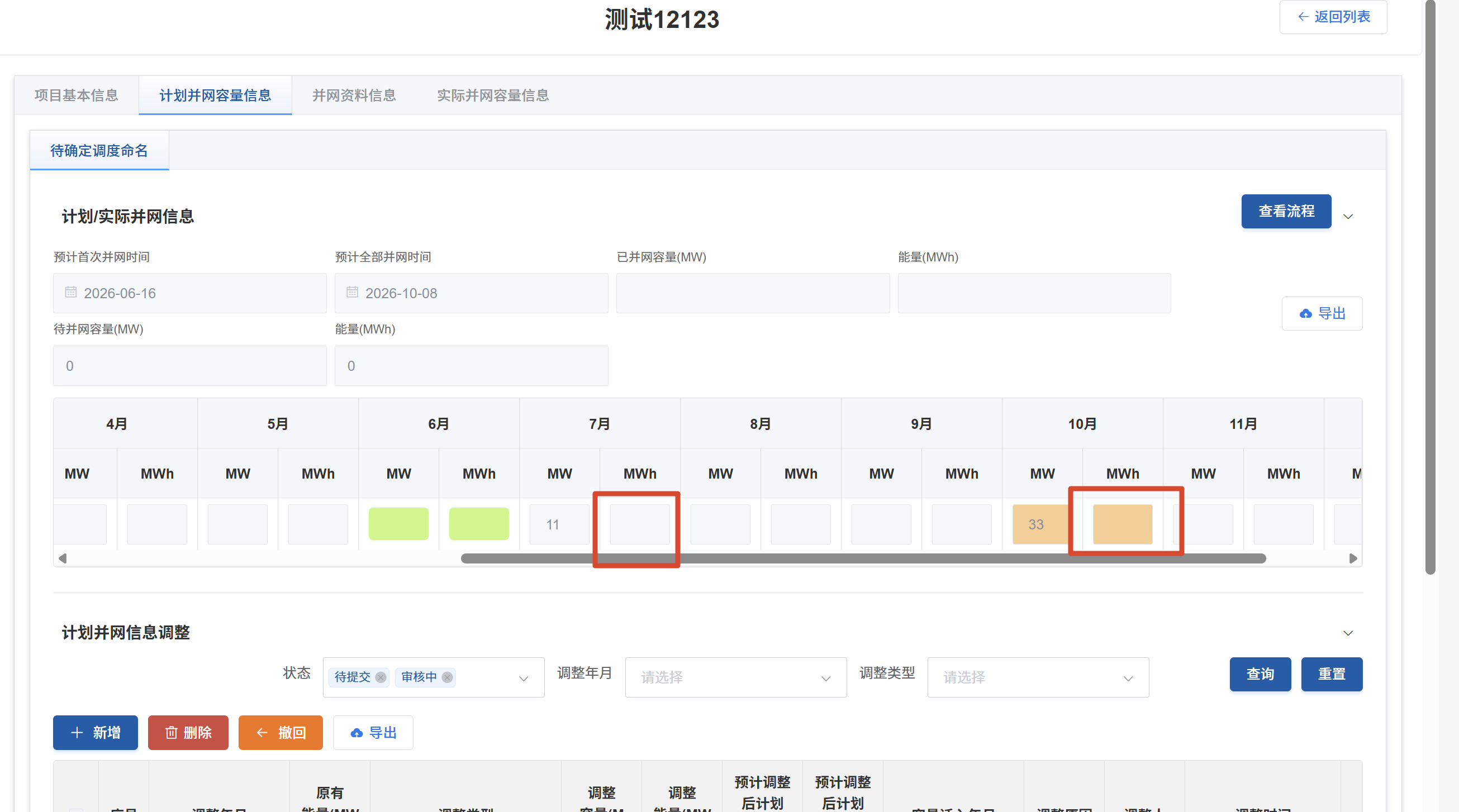The image size is (1459, 812).
Task: Click the green 6月 MWh cell
Action: [479, 524]
